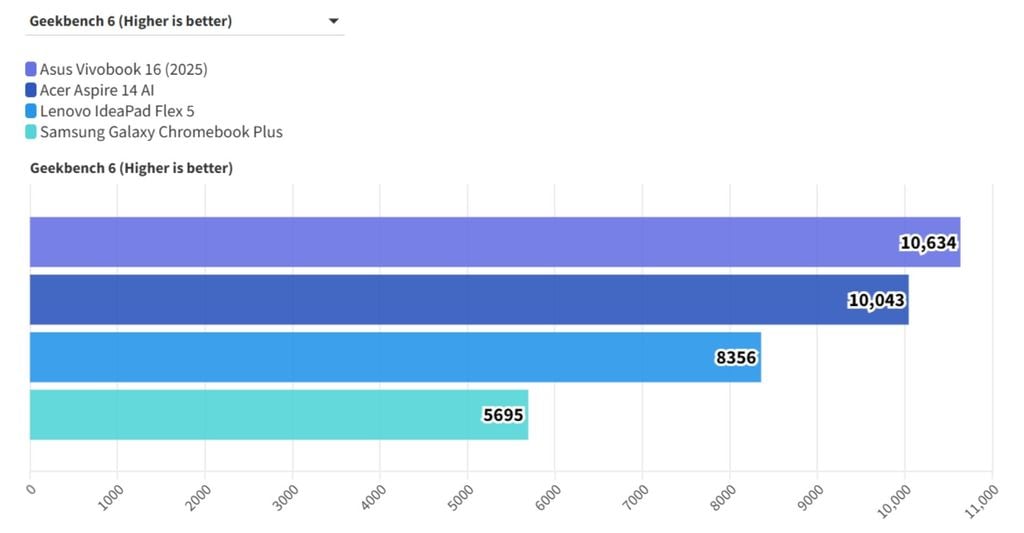
Task: Click the teal Samsung Chromebook bar
Action: click(279, 415)
